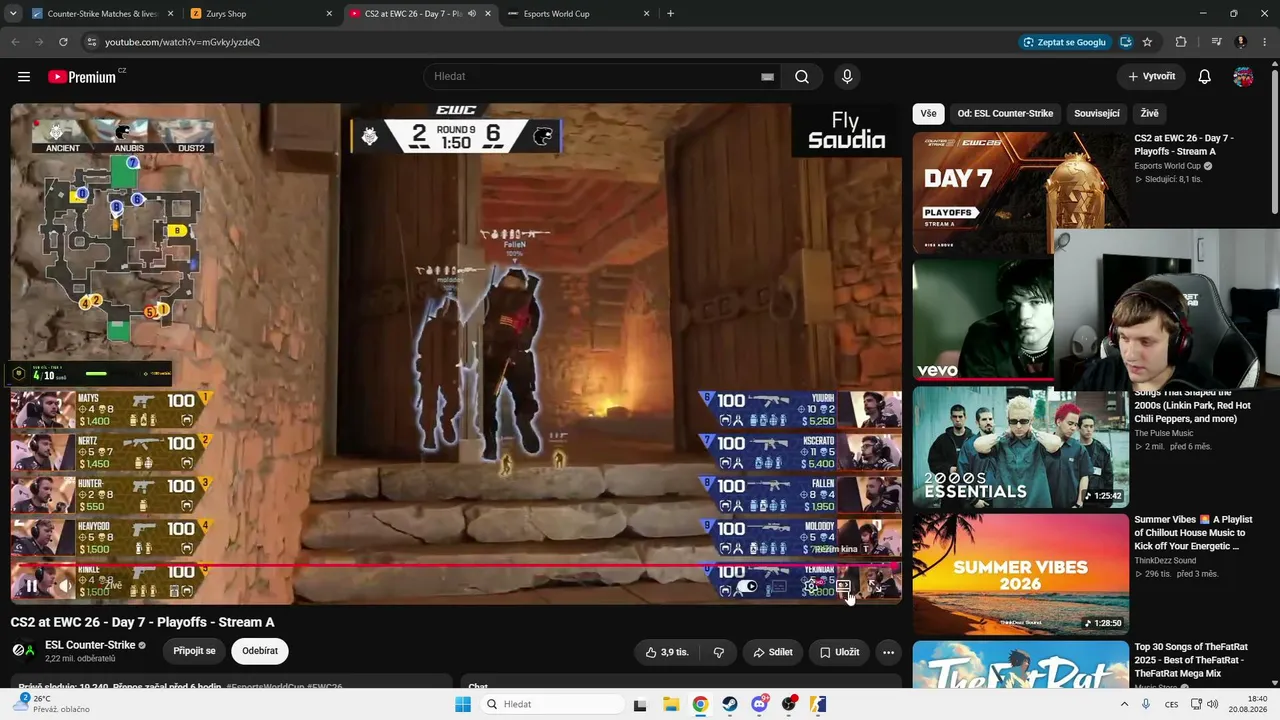This screenshot has width=1280, height=720.
Task: Click 'Zeptat se Googlu' button
Action: coord(1065,42)
